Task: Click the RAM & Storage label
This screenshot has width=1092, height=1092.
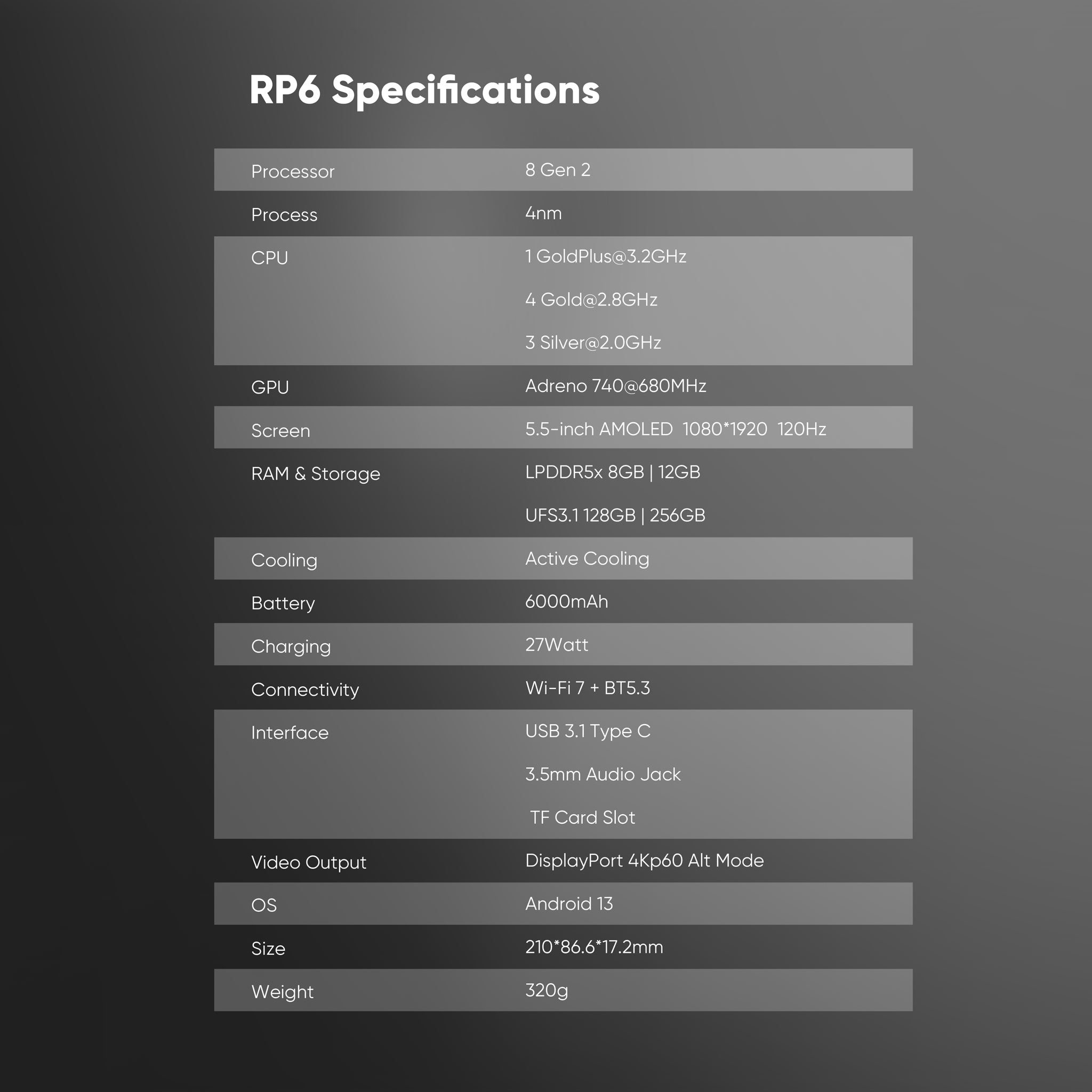Action: tap(316, 473)
